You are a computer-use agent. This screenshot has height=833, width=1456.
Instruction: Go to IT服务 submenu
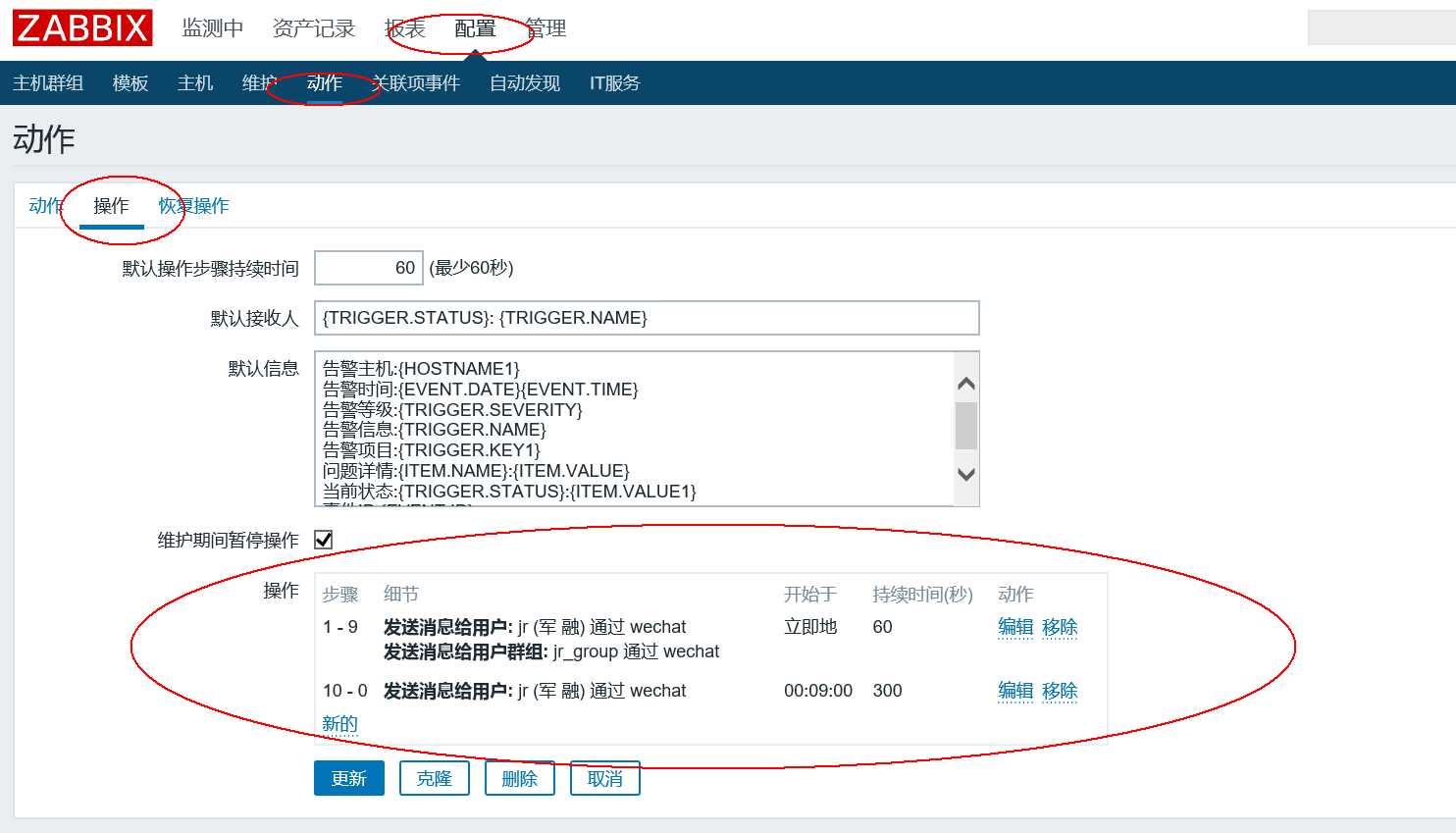[615, 83]
